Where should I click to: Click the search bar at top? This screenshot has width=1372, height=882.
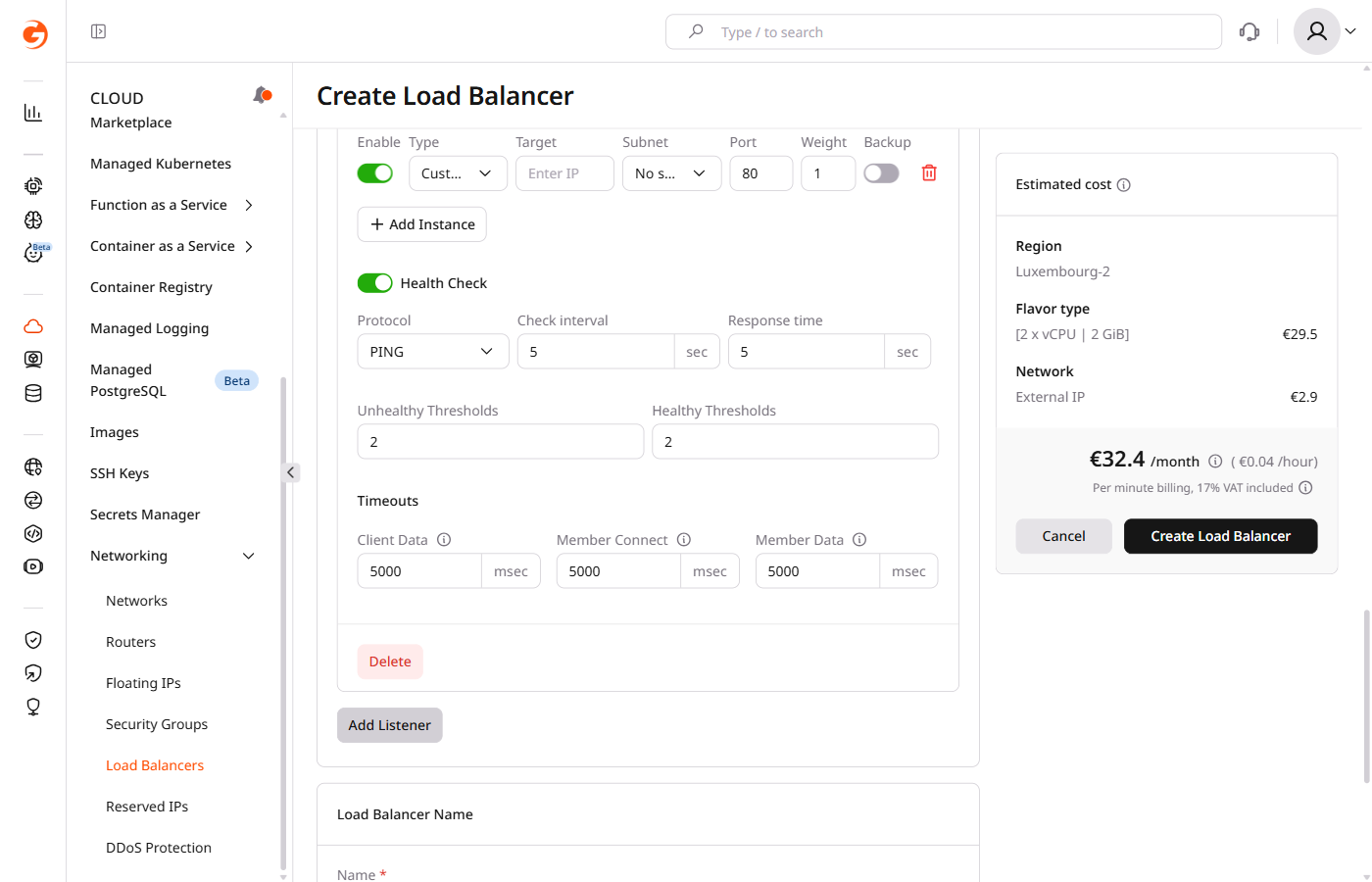[x=944, y=31]
